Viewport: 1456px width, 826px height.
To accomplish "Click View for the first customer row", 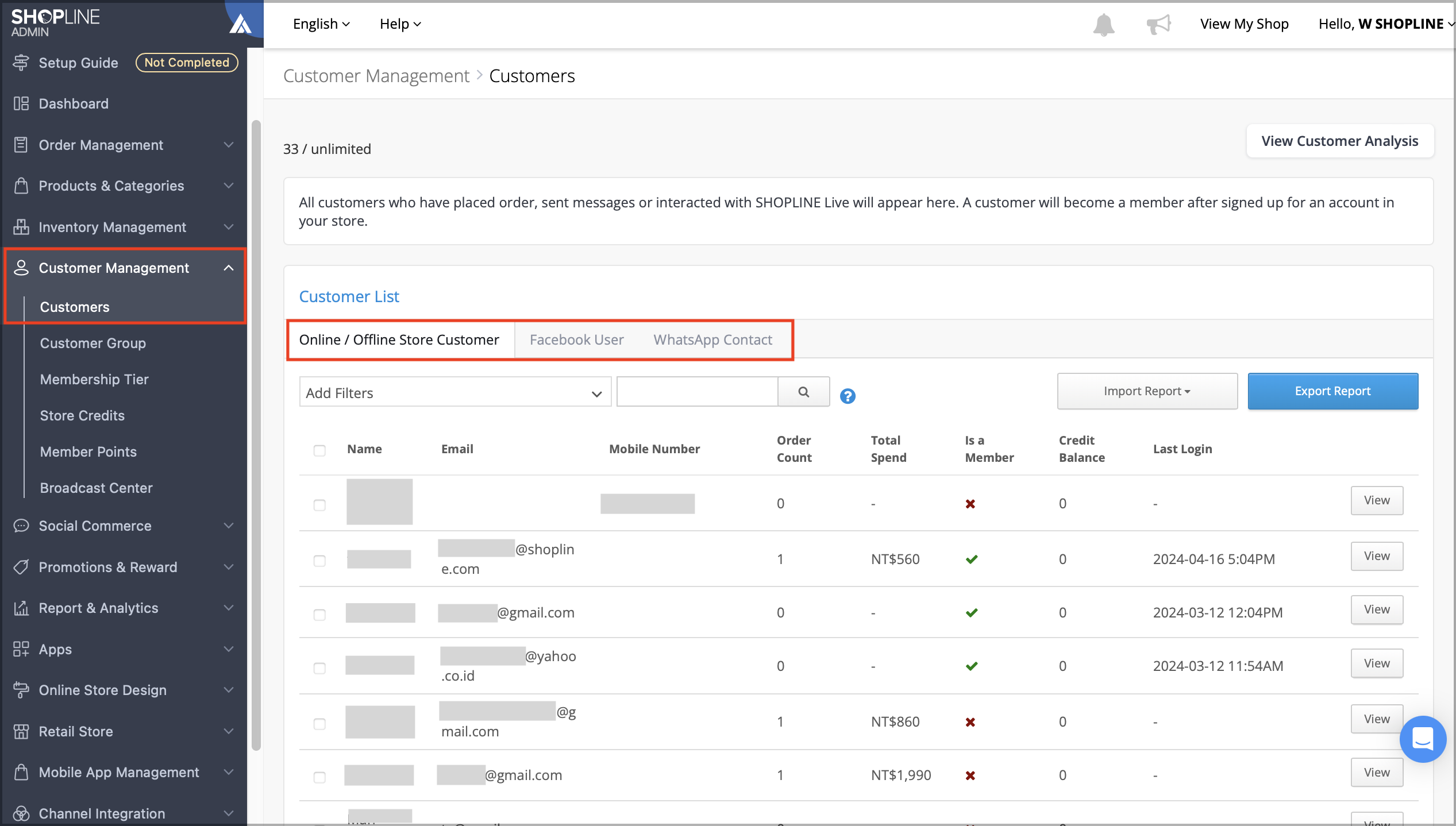I will click(1377, 500).
